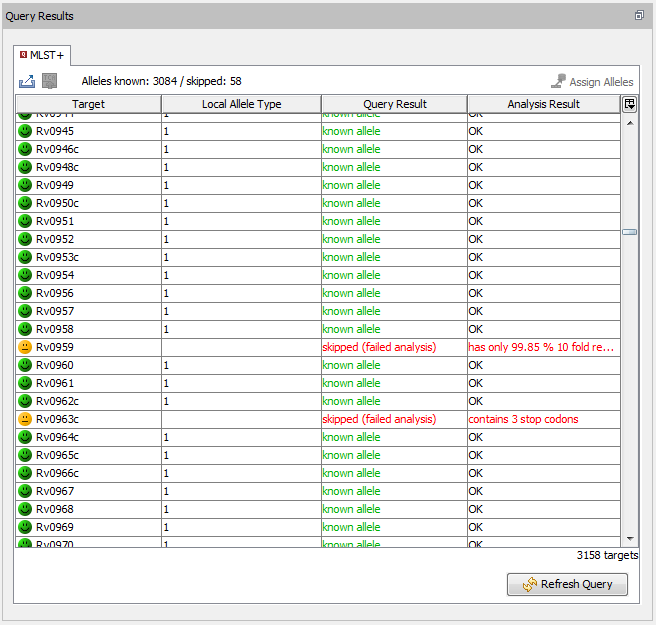Click the orange warning face for Rv0963c
This screenshot has height=625, width=656.
pyautogui.click(x=25, y=419)
